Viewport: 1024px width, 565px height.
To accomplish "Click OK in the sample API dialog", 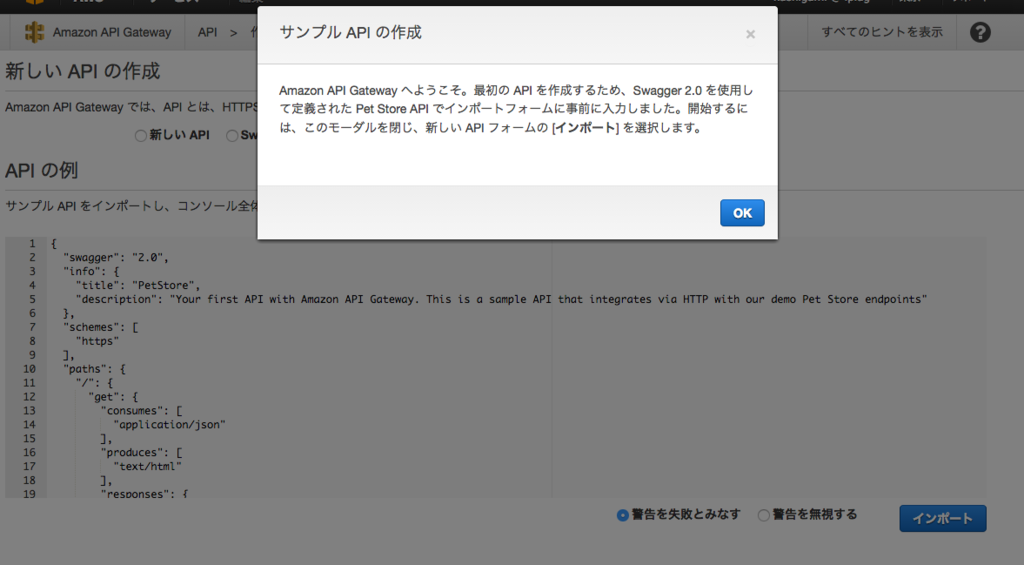I will point(742,213).
